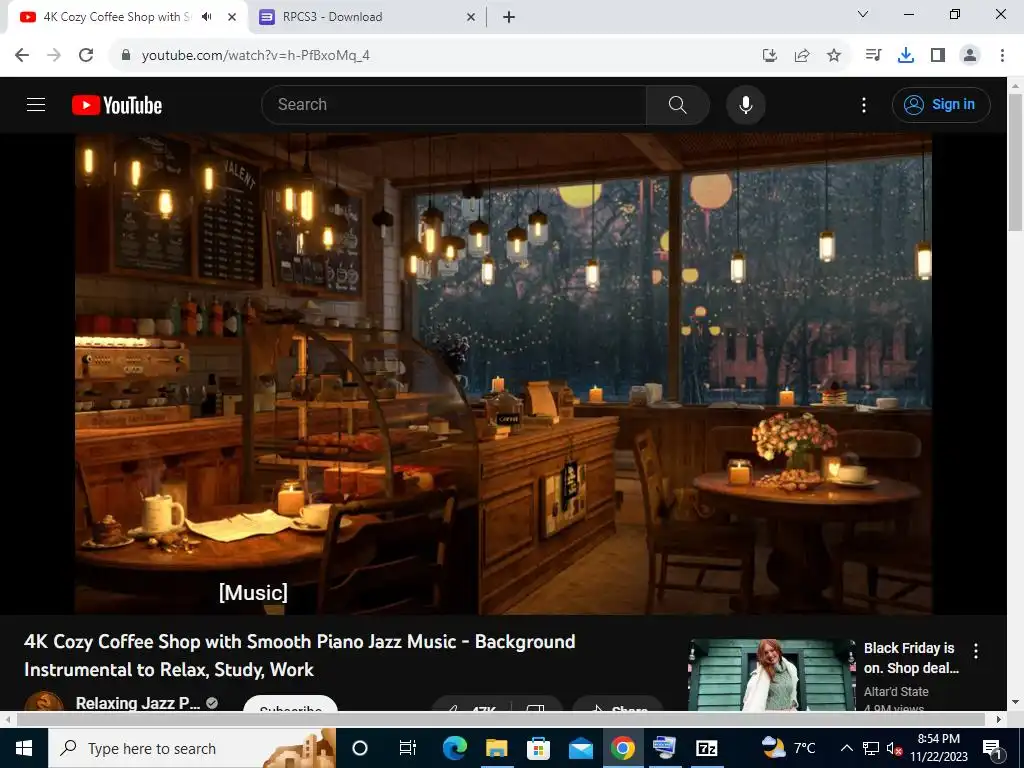Click the Altar'd State advertiser name
Viewport: 1024px width, 768px height.
[896, 692]
